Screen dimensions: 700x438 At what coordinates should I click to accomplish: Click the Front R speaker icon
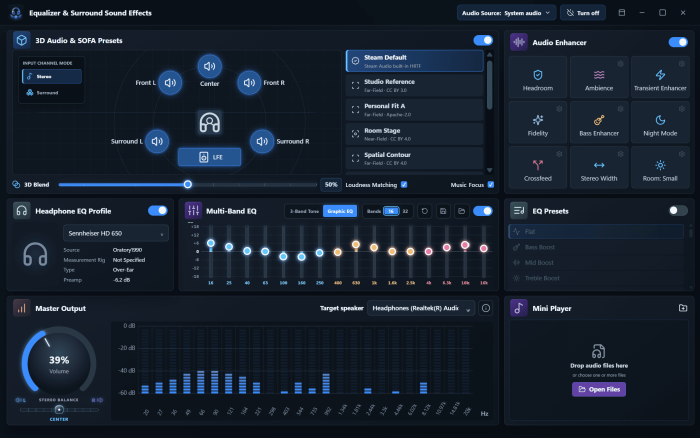coord(249,83)
